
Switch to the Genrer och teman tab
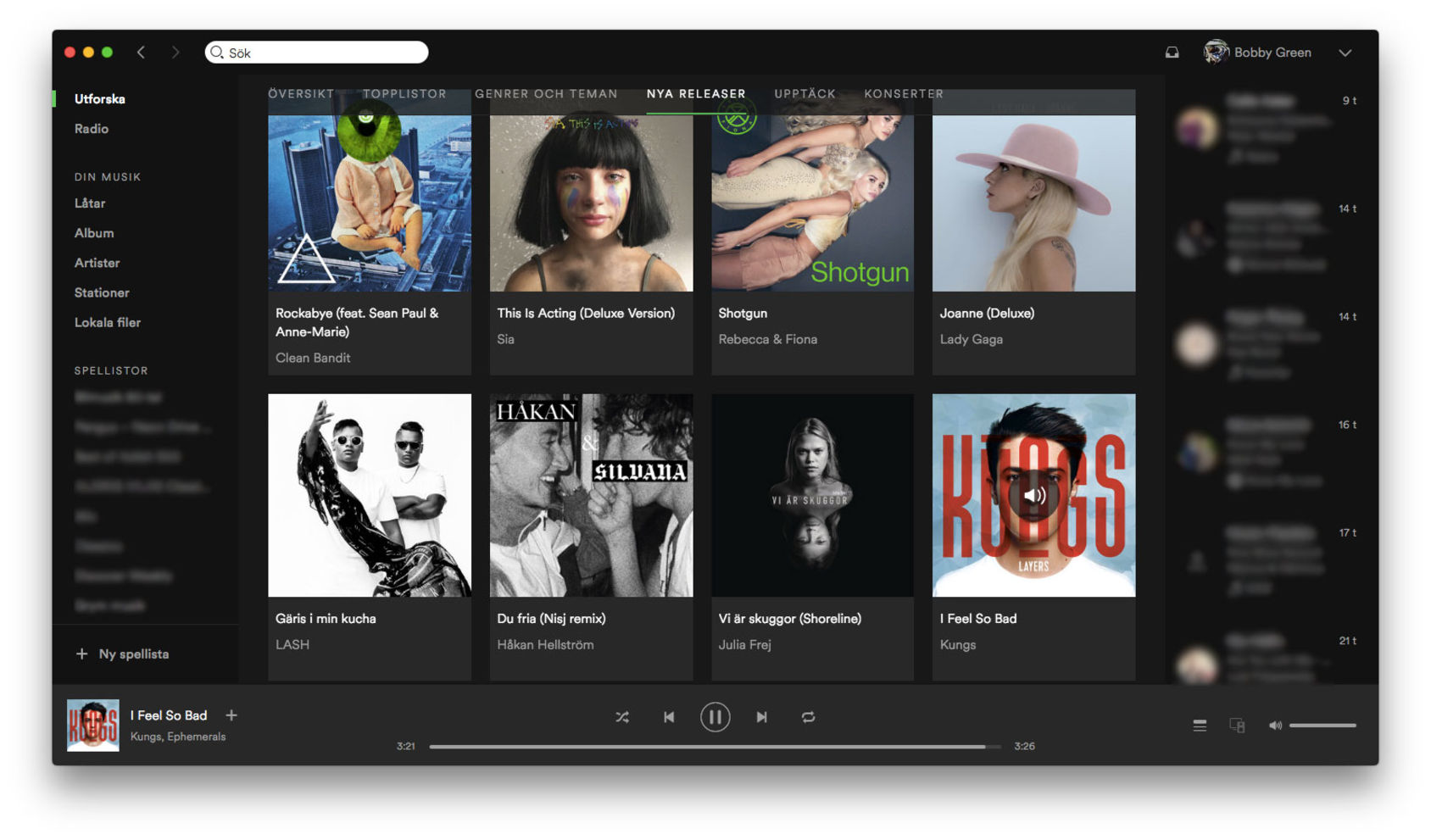[x=546, y=94]
